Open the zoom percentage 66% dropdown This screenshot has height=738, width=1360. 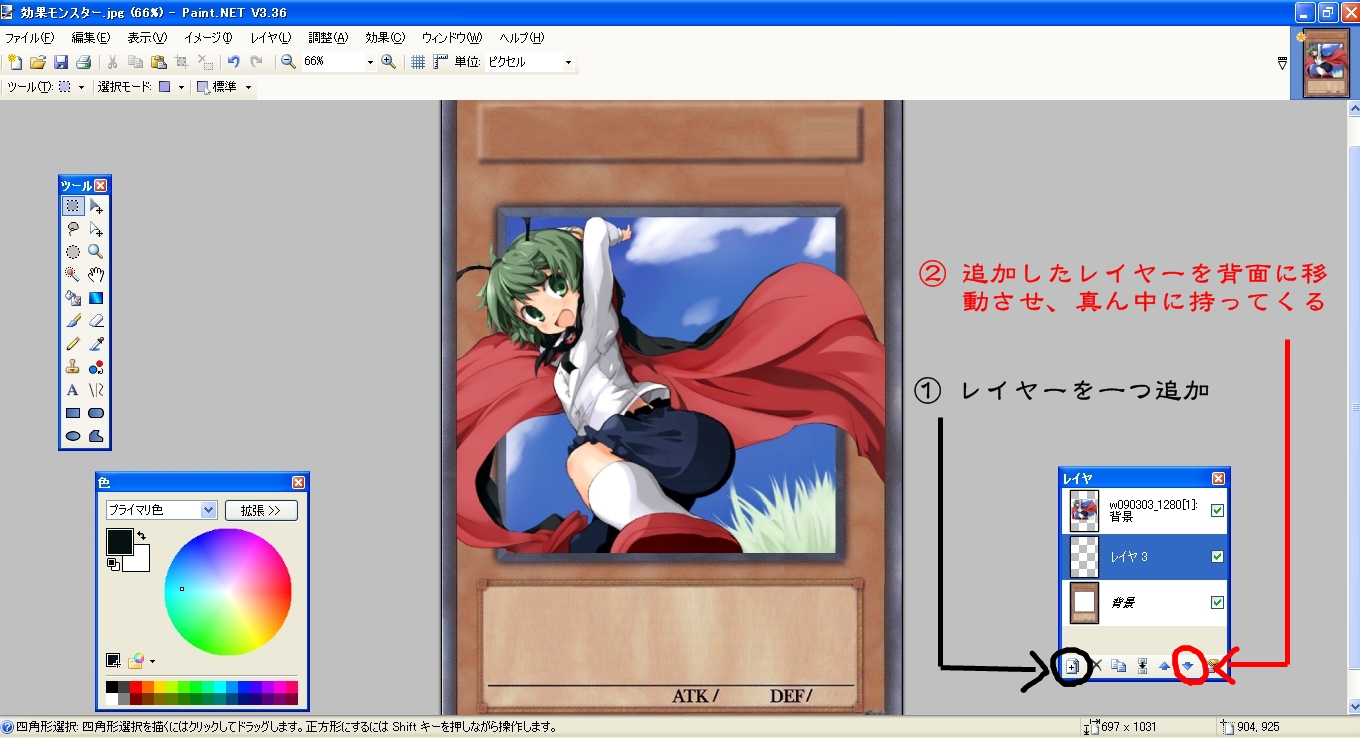370,62
